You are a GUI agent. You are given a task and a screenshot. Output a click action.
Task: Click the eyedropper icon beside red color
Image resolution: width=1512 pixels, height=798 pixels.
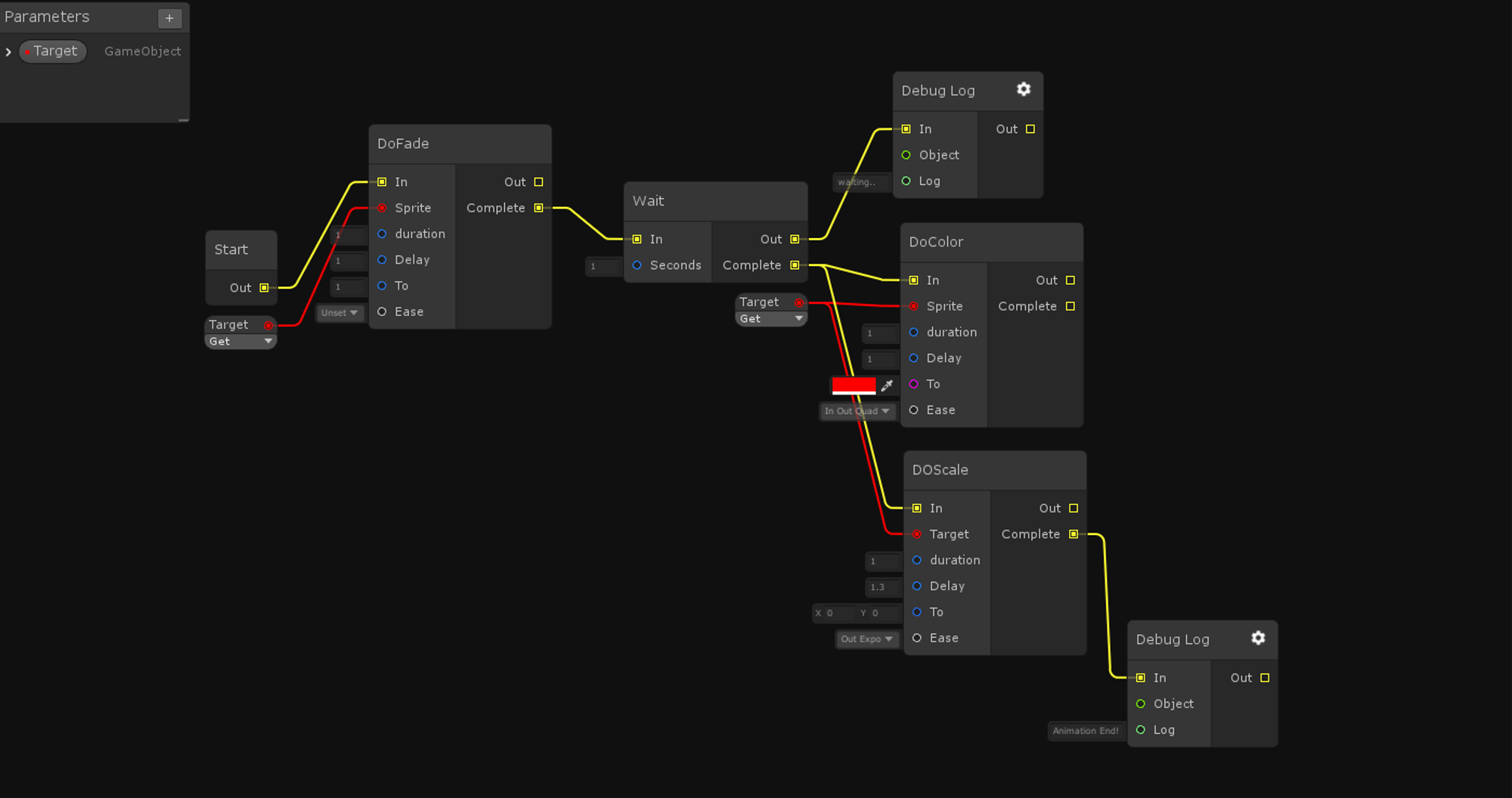click(x=888, y=385)
